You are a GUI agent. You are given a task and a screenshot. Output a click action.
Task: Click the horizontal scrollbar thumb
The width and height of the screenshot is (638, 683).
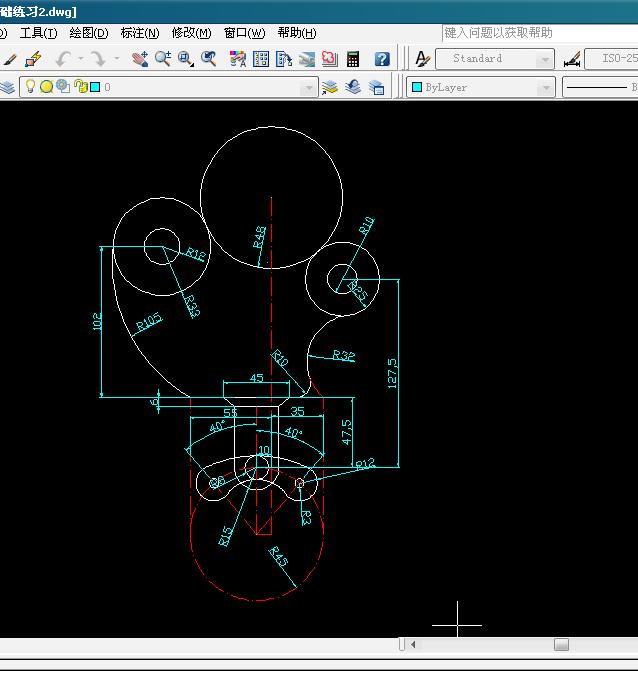561,644
